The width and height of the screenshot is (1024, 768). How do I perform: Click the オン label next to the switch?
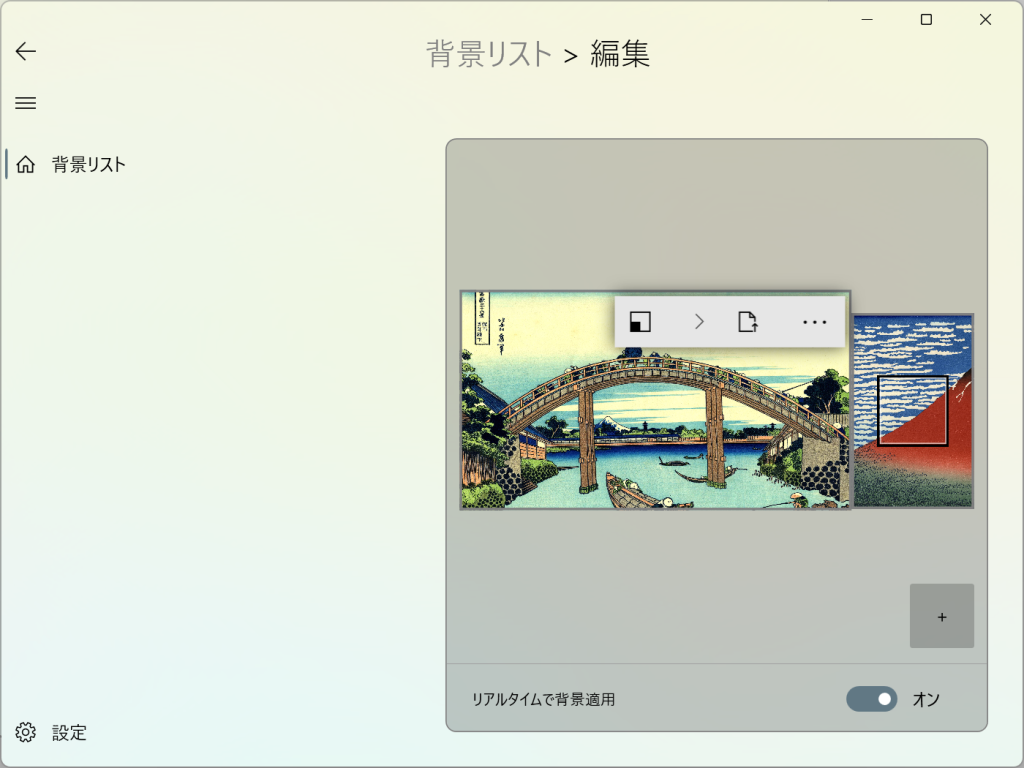pos(926,699)
